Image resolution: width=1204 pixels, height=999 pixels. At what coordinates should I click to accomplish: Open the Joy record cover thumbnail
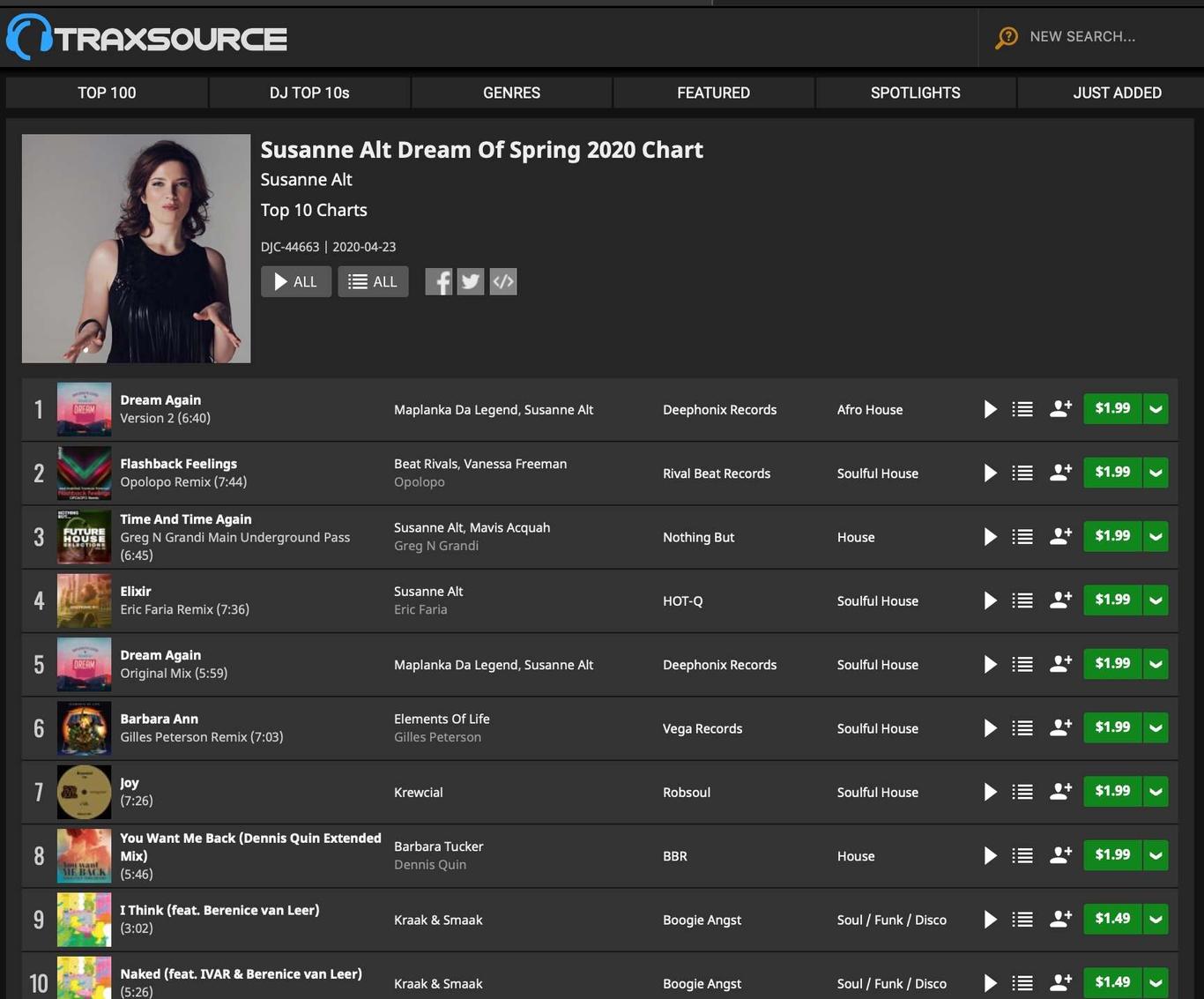point(84,792)
